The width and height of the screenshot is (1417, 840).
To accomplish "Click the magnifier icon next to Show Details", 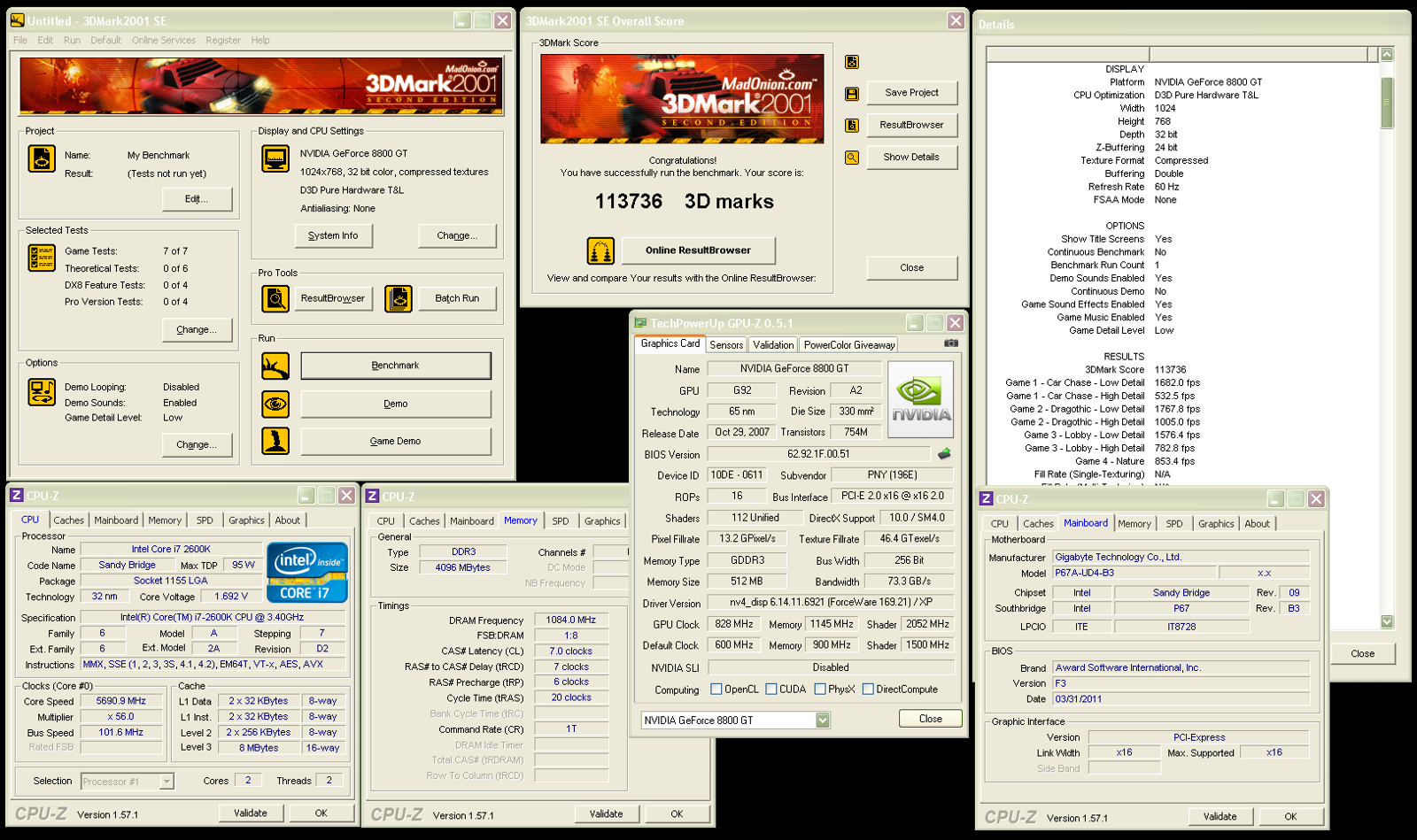I will point(852,158).
